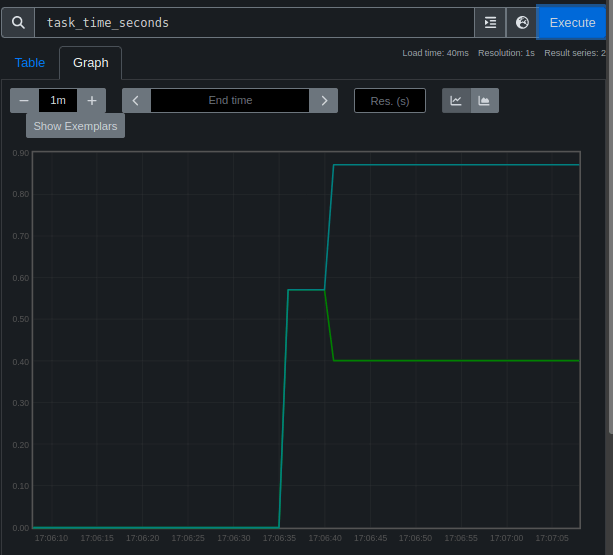The height and width of the screenshot is (555, 613).
Task: Move end time back with left chevron
Action: pos(136,100)
